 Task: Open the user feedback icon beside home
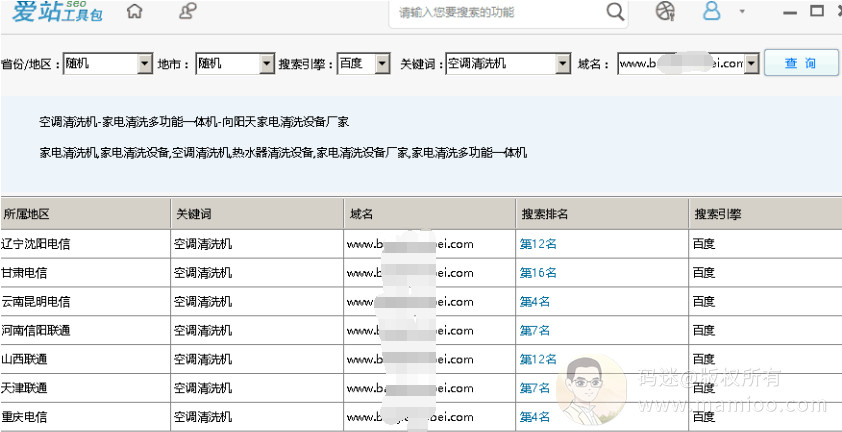coord(187,12)
